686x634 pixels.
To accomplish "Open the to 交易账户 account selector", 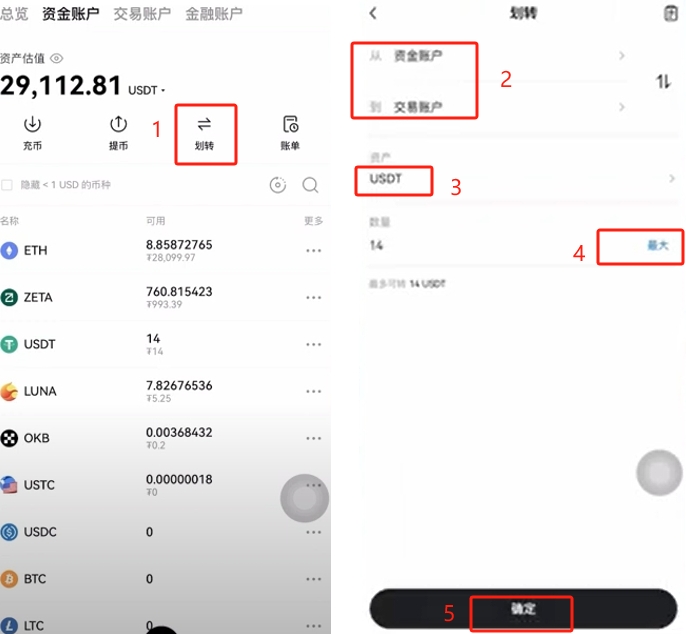I will [x=497, y=107].
